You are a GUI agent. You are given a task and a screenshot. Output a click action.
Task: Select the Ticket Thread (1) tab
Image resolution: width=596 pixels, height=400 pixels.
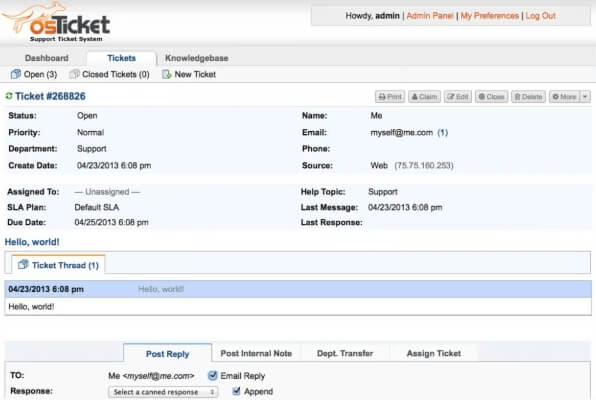click(58, 265)
